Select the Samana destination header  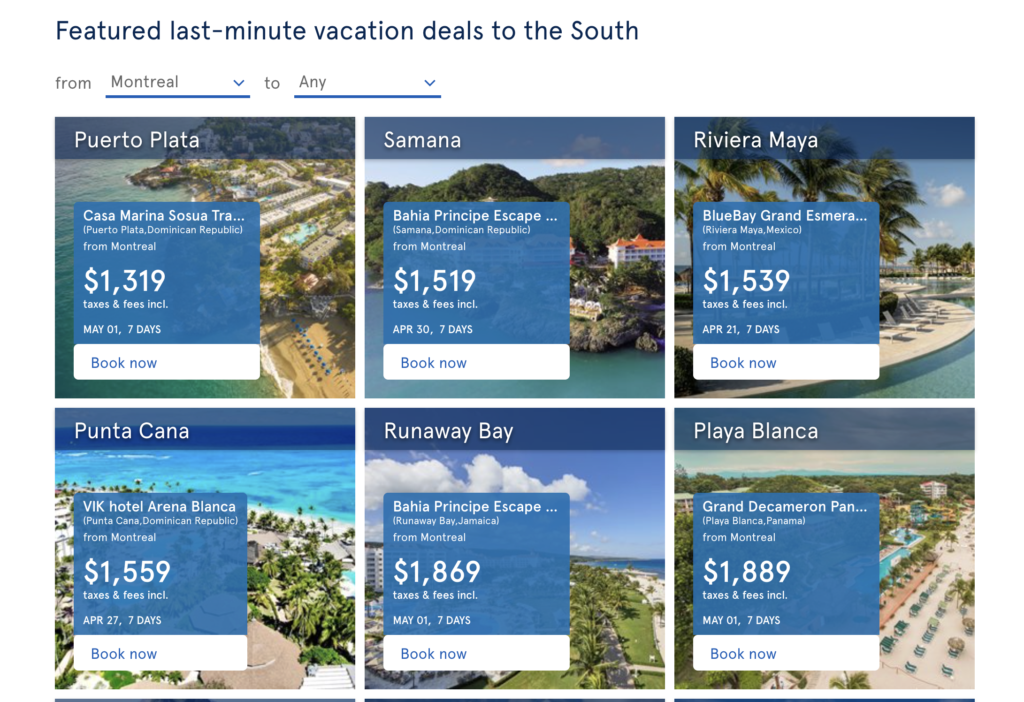click(422, 140)
